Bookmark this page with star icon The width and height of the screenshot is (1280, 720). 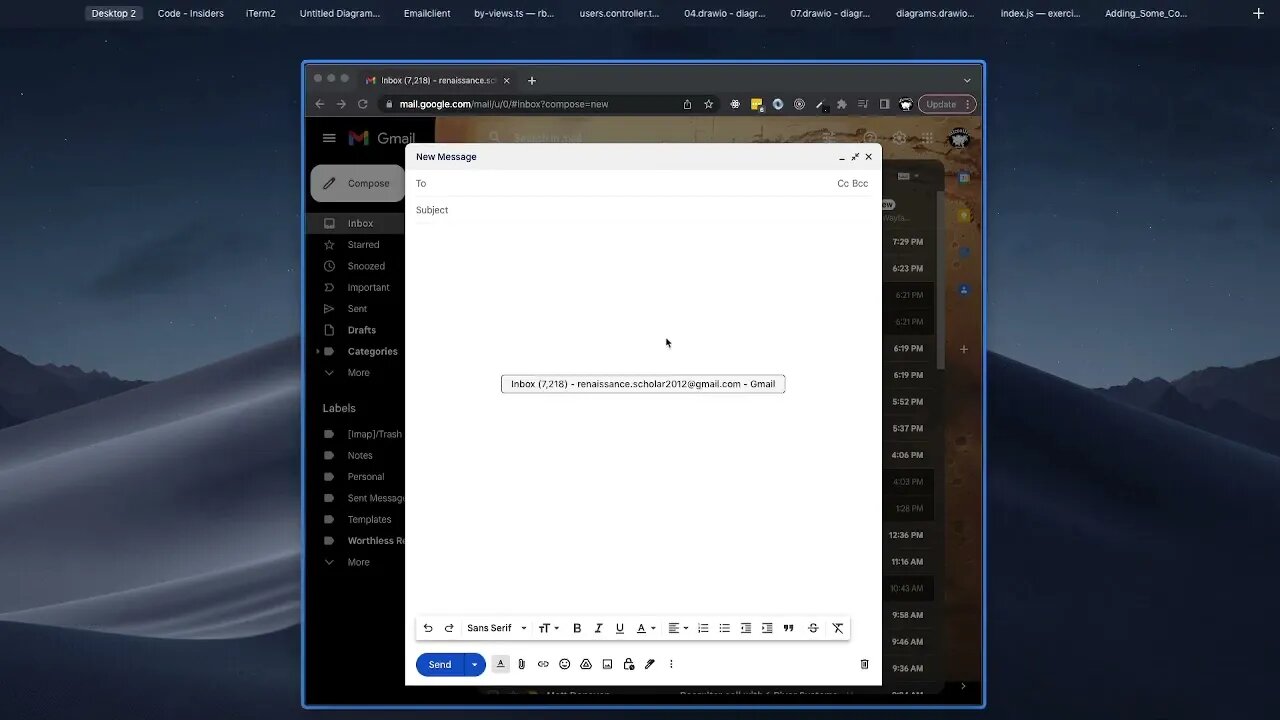pos(709,104)
